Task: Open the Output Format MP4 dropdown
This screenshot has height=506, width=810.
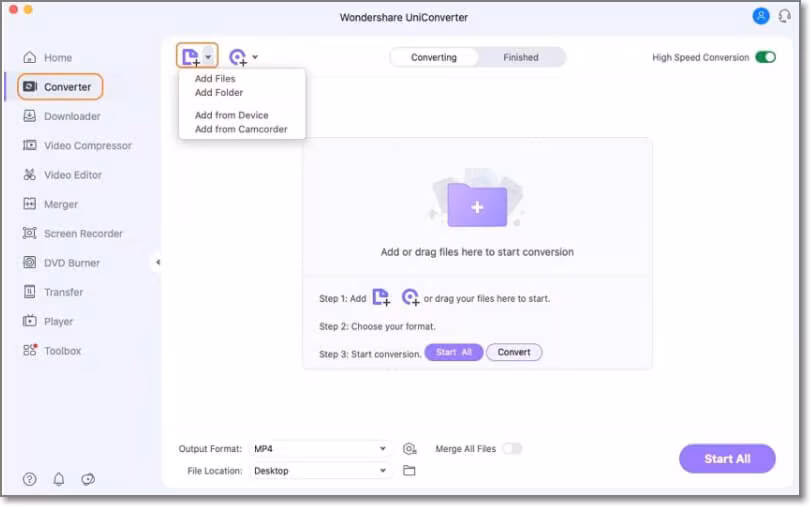Action: click(320, 449)
